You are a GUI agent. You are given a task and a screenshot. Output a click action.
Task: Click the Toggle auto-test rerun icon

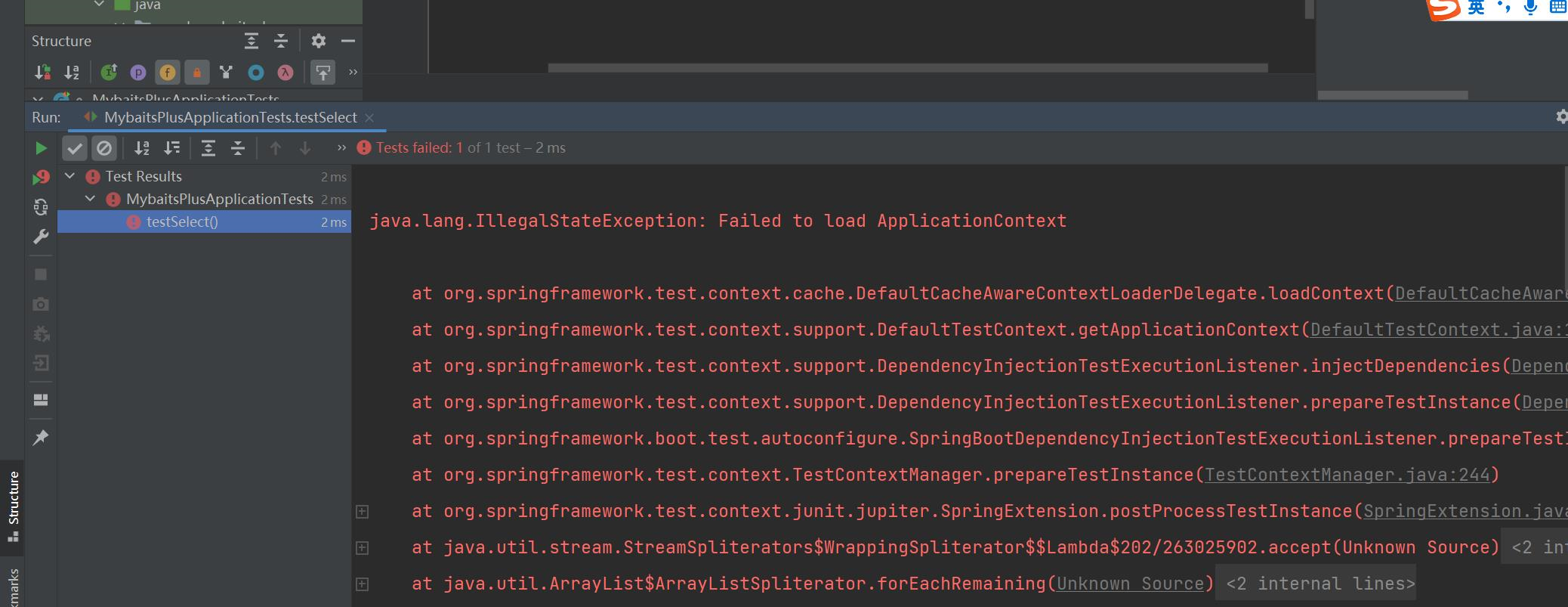41,207
